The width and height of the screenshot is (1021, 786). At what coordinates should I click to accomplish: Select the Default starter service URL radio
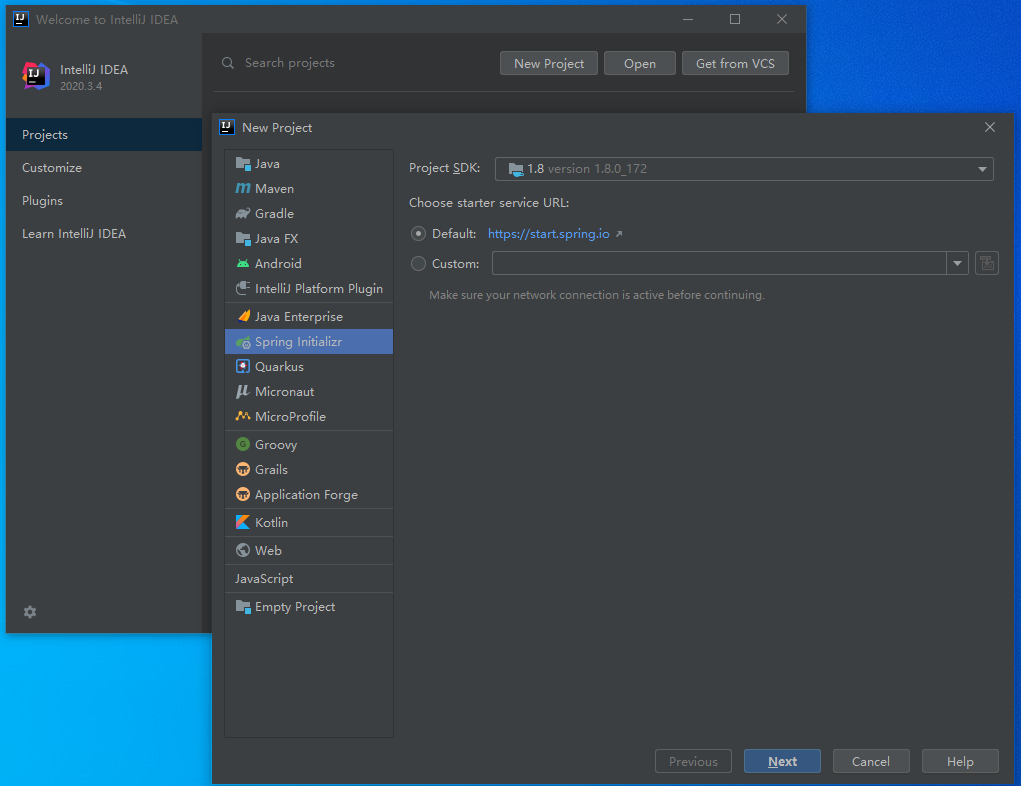coord(418,233)
